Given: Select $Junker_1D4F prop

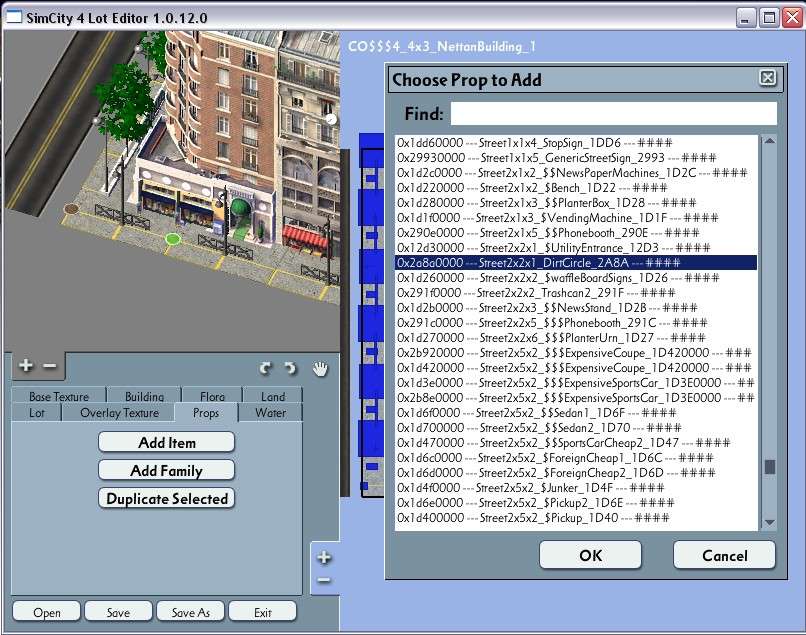Looking at the screenshot, I should (x=576, y=487).
